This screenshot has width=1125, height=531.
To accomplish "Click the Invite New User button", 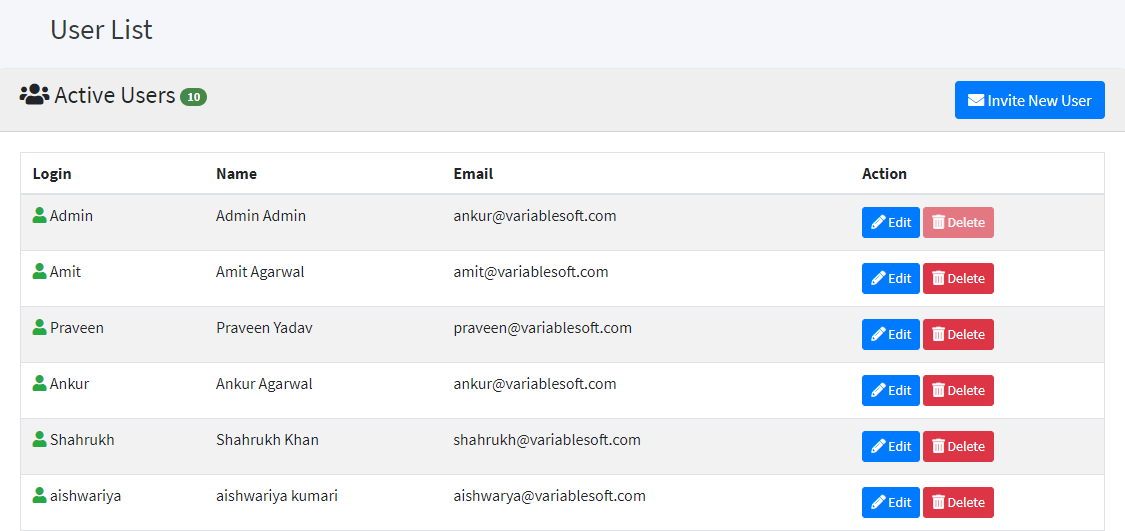I will 1029,100.
